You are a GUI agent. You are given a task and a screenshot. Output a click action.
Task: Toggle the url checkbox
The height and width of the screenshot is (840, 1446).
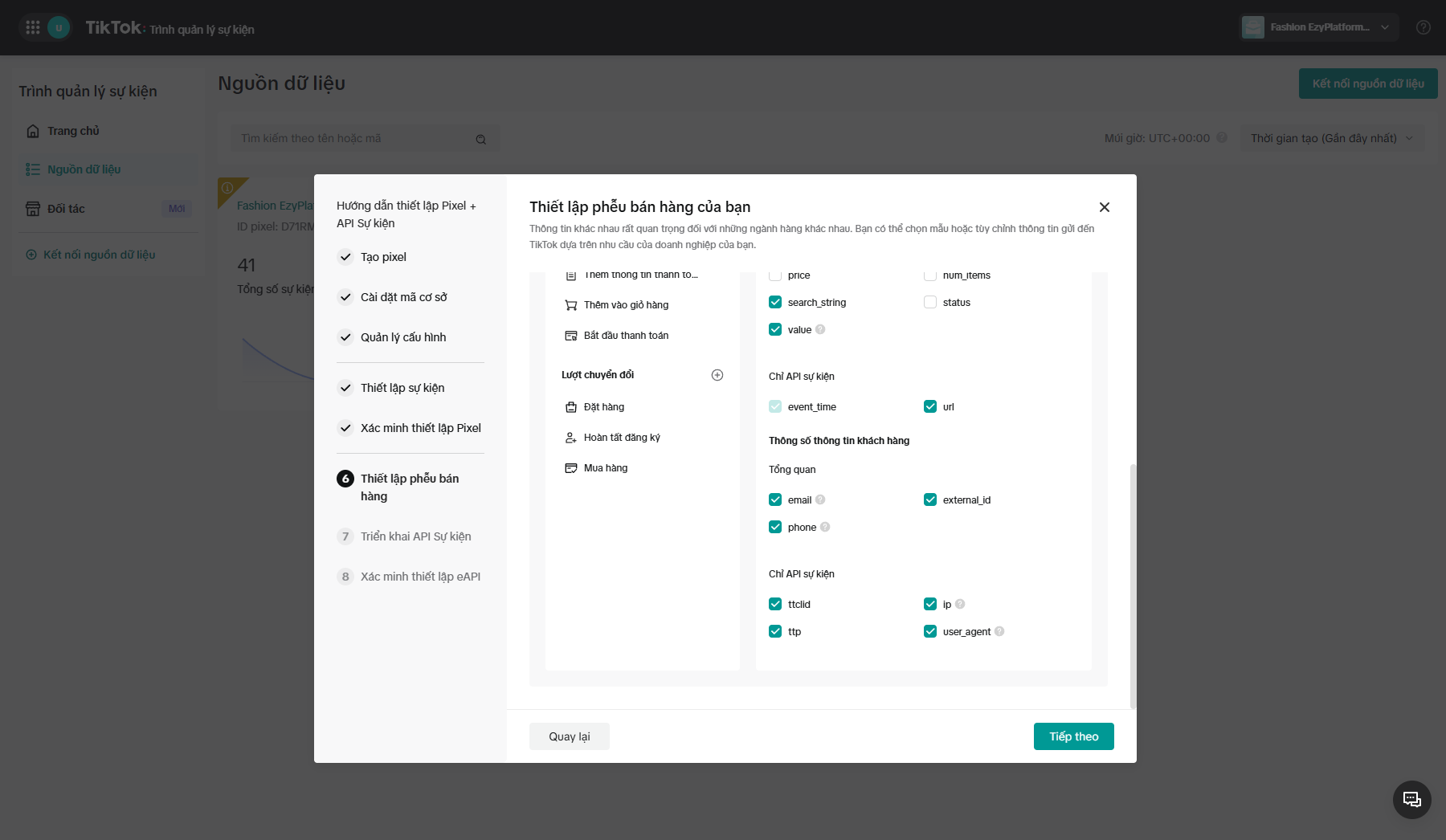click(x=930, y=406)
